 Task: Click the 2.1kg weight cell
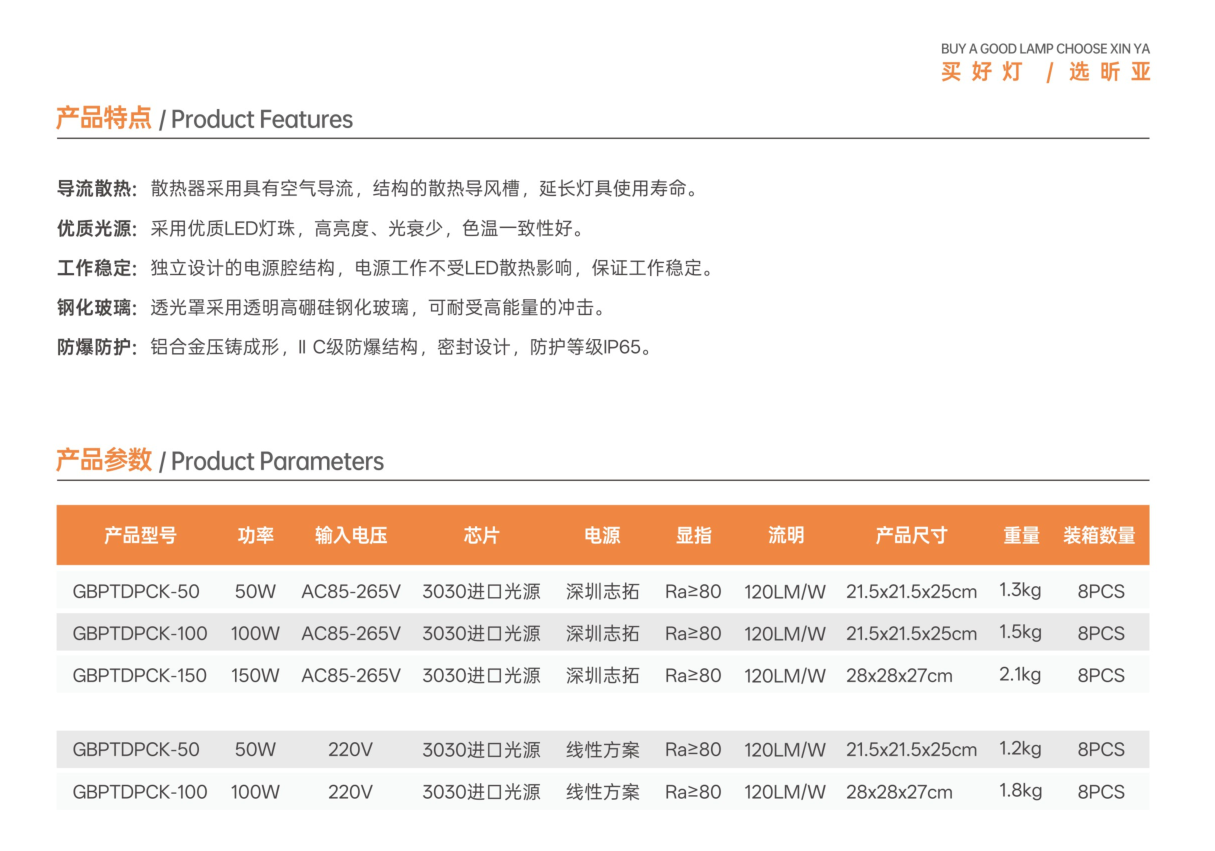click(x=1020, y=675)
